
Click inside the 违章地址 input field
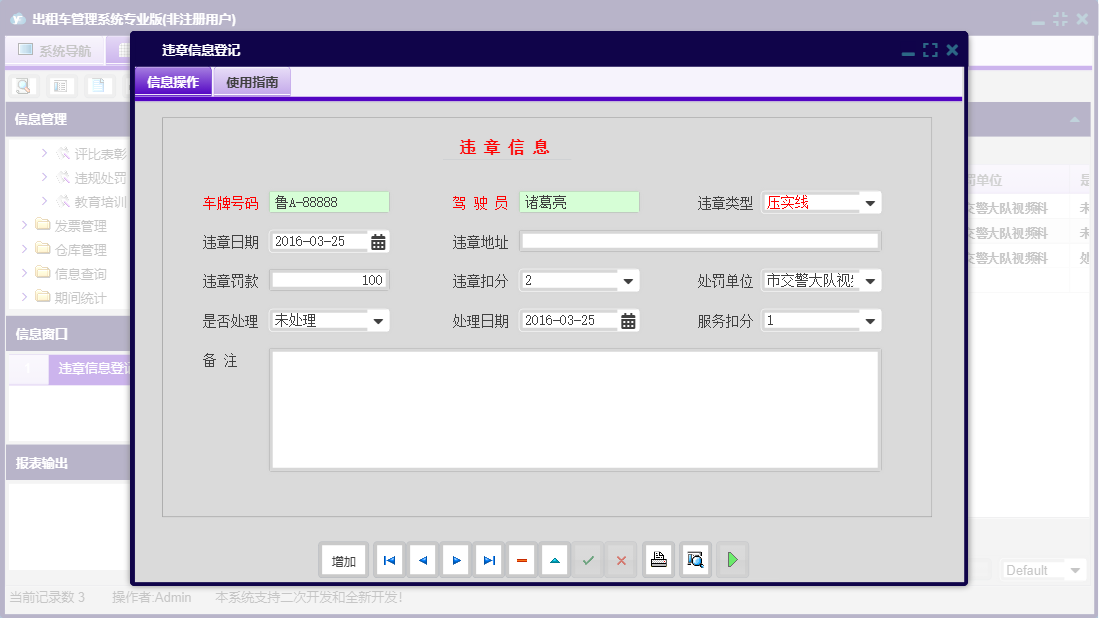[x=700, y=240]
